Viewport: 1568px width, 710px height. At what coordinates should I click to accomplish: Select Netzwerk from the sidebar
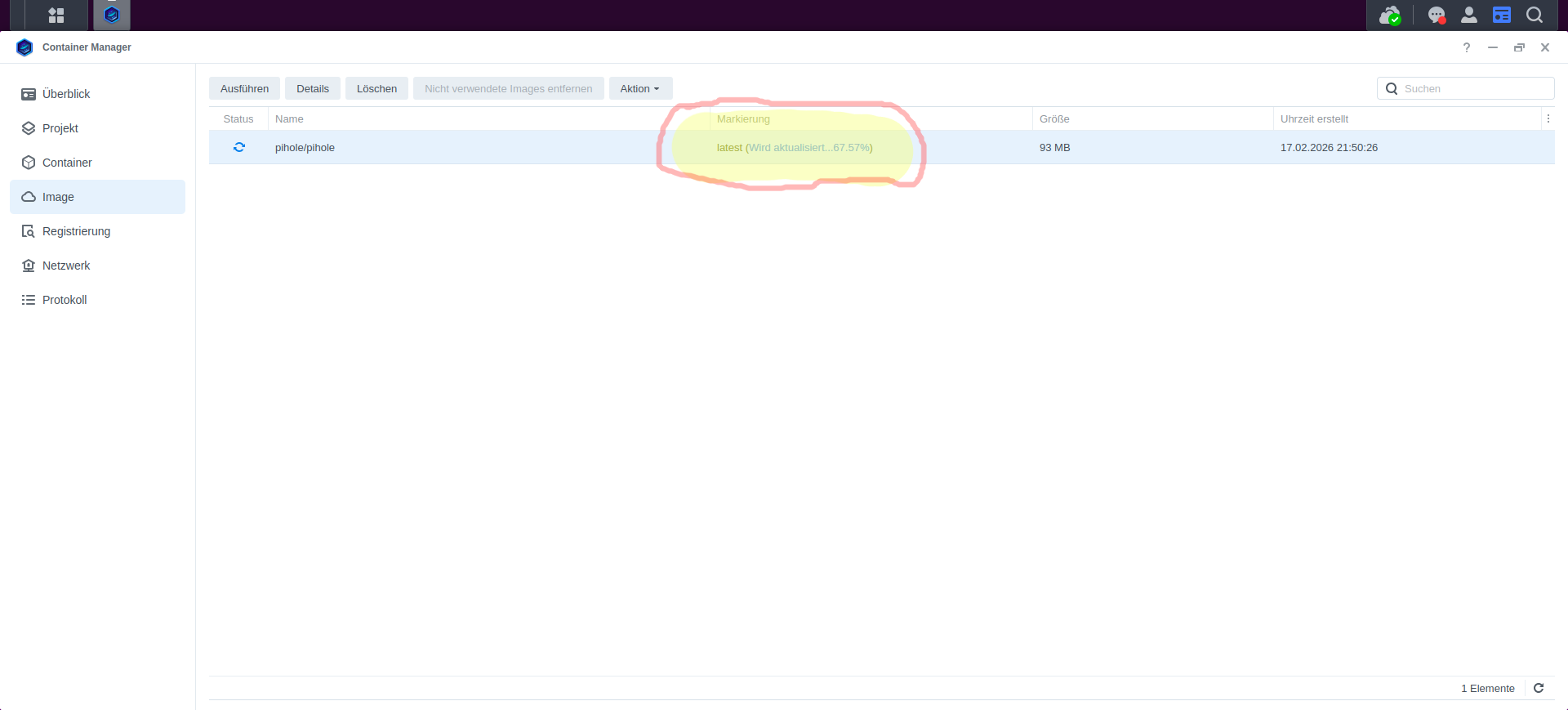point(66,266)
